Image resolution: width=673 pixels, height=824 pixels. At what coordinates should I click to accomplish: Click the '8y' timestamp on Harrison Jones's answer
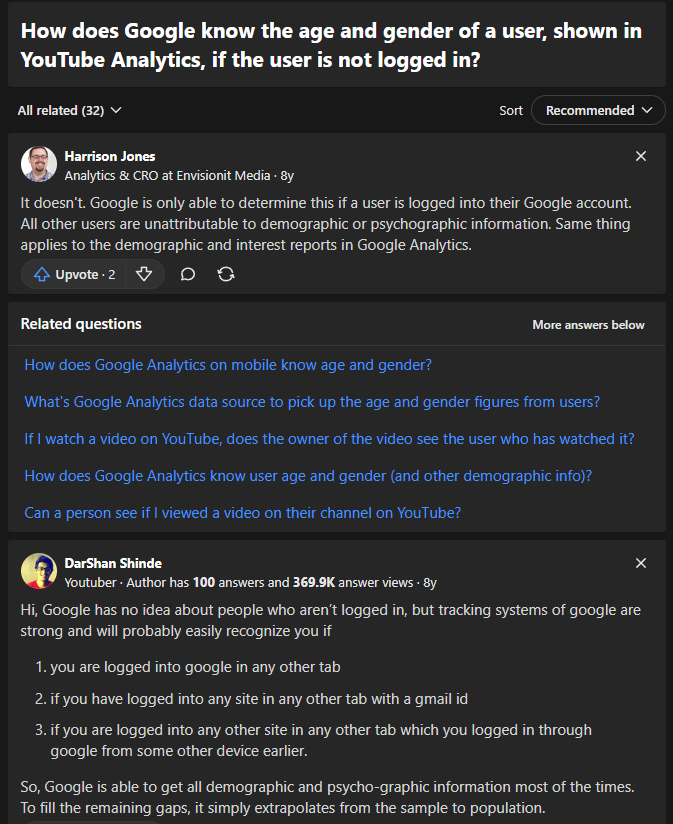pyautogui.click(x=287, y=176)
